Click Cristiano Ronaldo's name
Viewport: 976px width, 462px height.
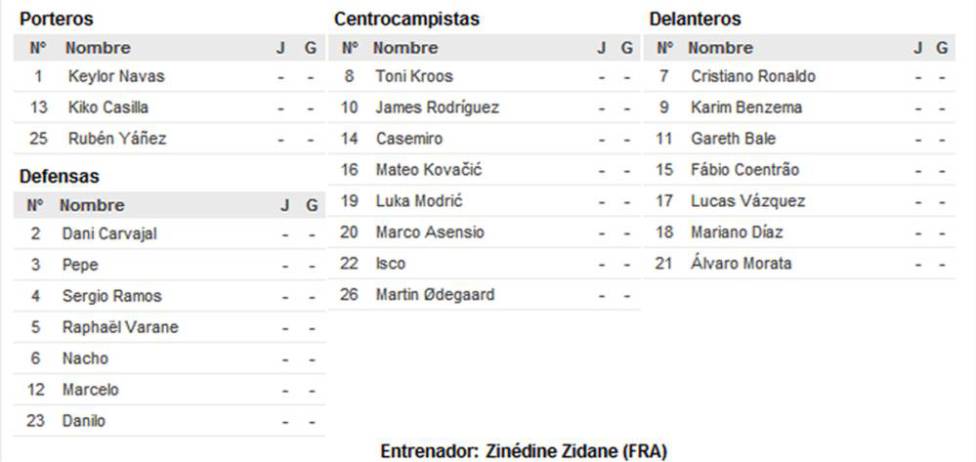[753, 77]
